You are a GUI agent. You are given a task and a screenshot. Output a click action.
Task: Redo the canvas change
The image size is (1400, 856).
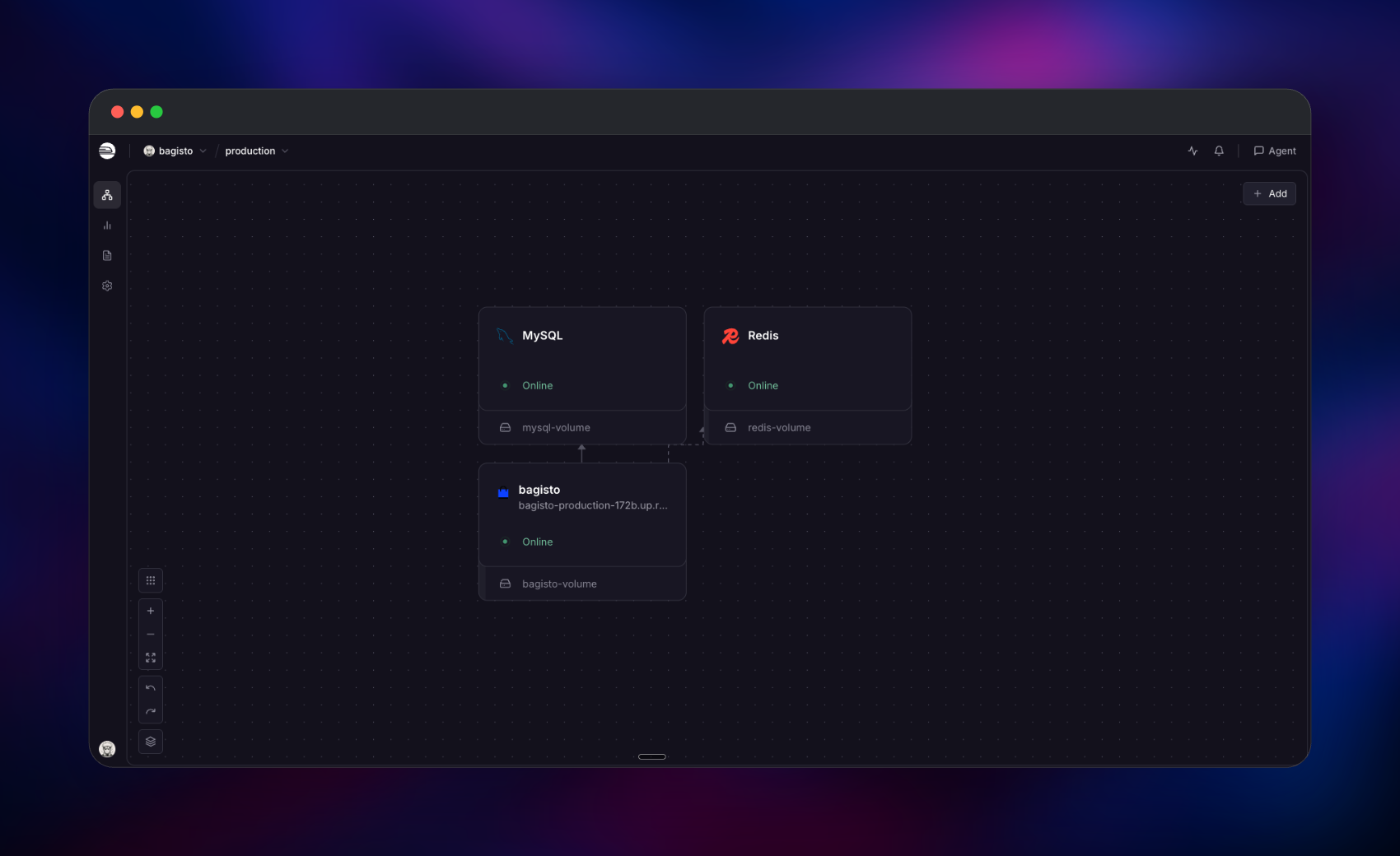click(x=151, y=711)
